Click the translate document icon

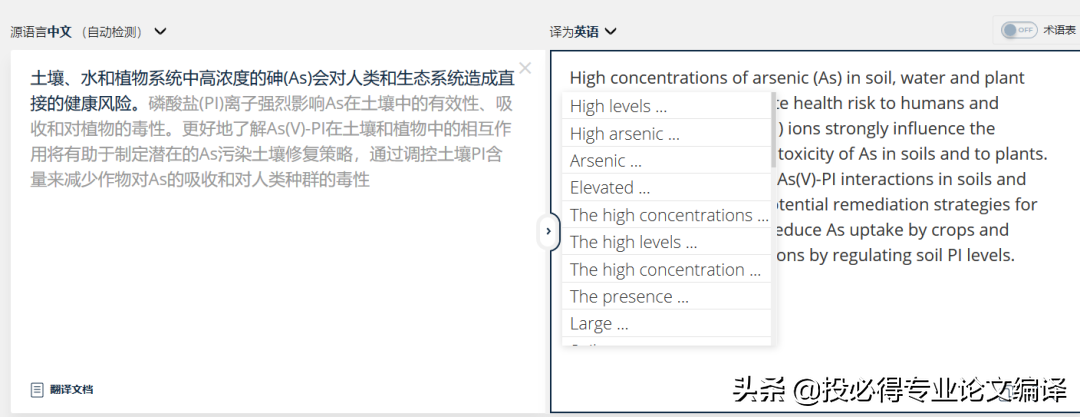click(x=37, y=389)
